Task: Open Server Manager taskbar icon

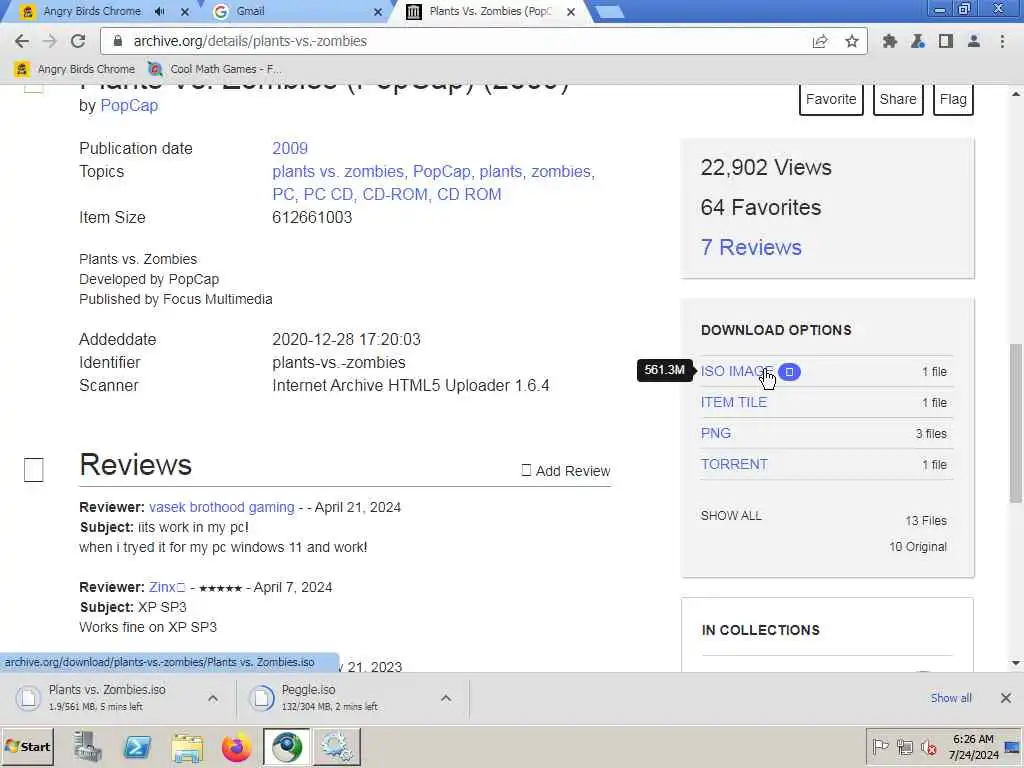Action: click(x=87, y=747)
